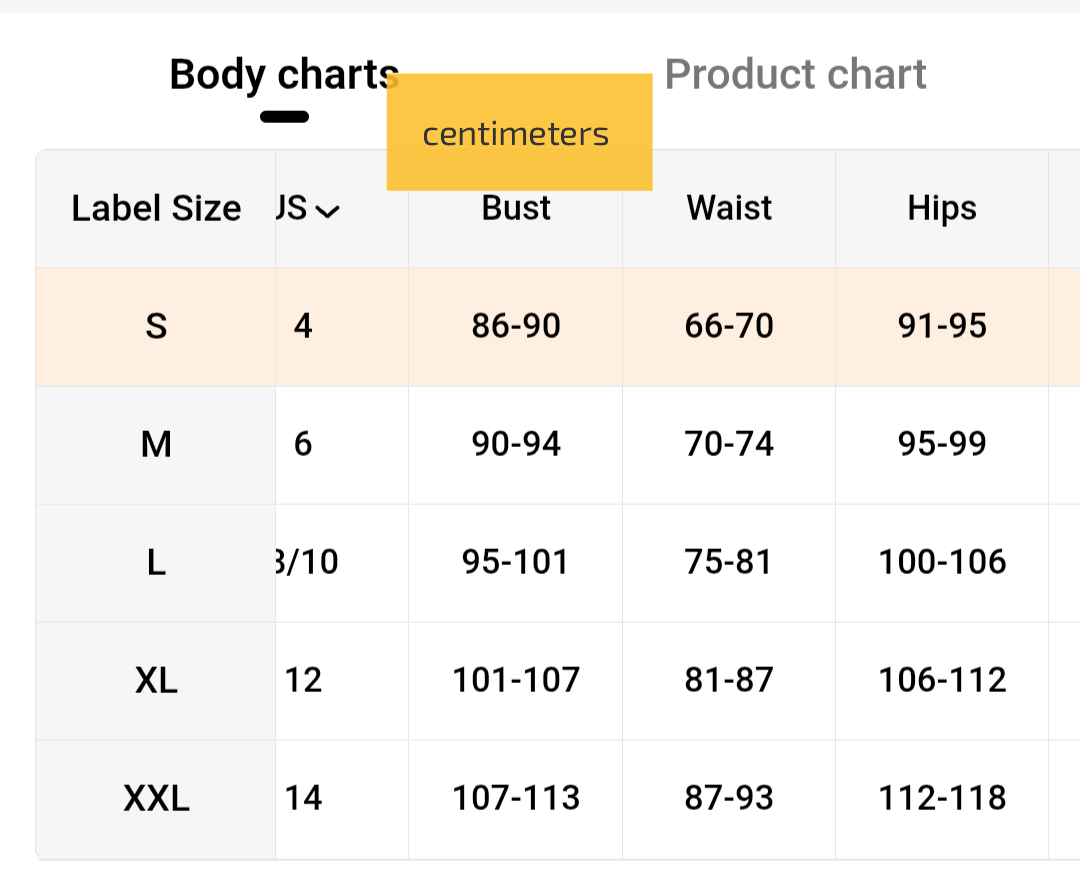Image resolution: width=1080 pixels, height=875 pixels.
Task: Click the Label Size column header
Action: [x=156, y=209]
